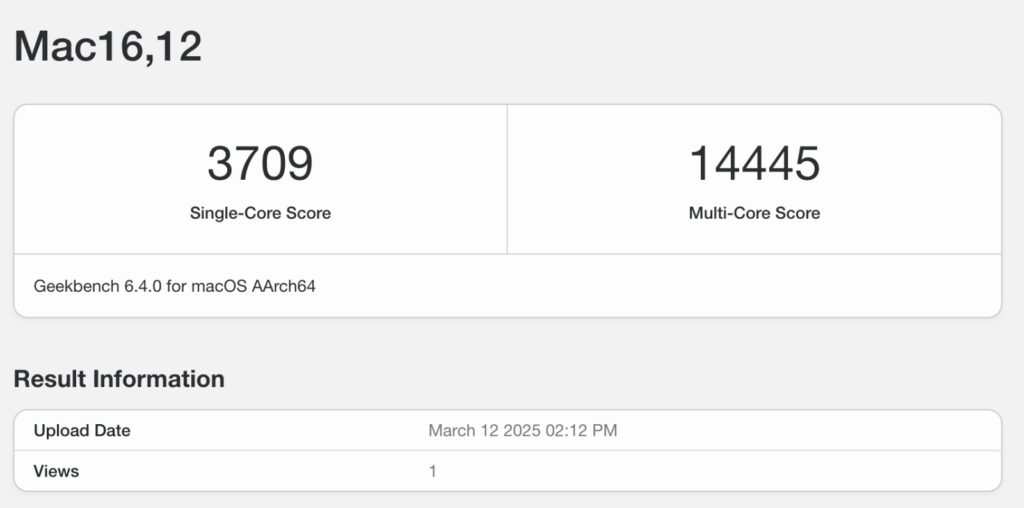The image size is (1024, 508).
Task: Click the Single-Core Score label
Action: (260, 213)
